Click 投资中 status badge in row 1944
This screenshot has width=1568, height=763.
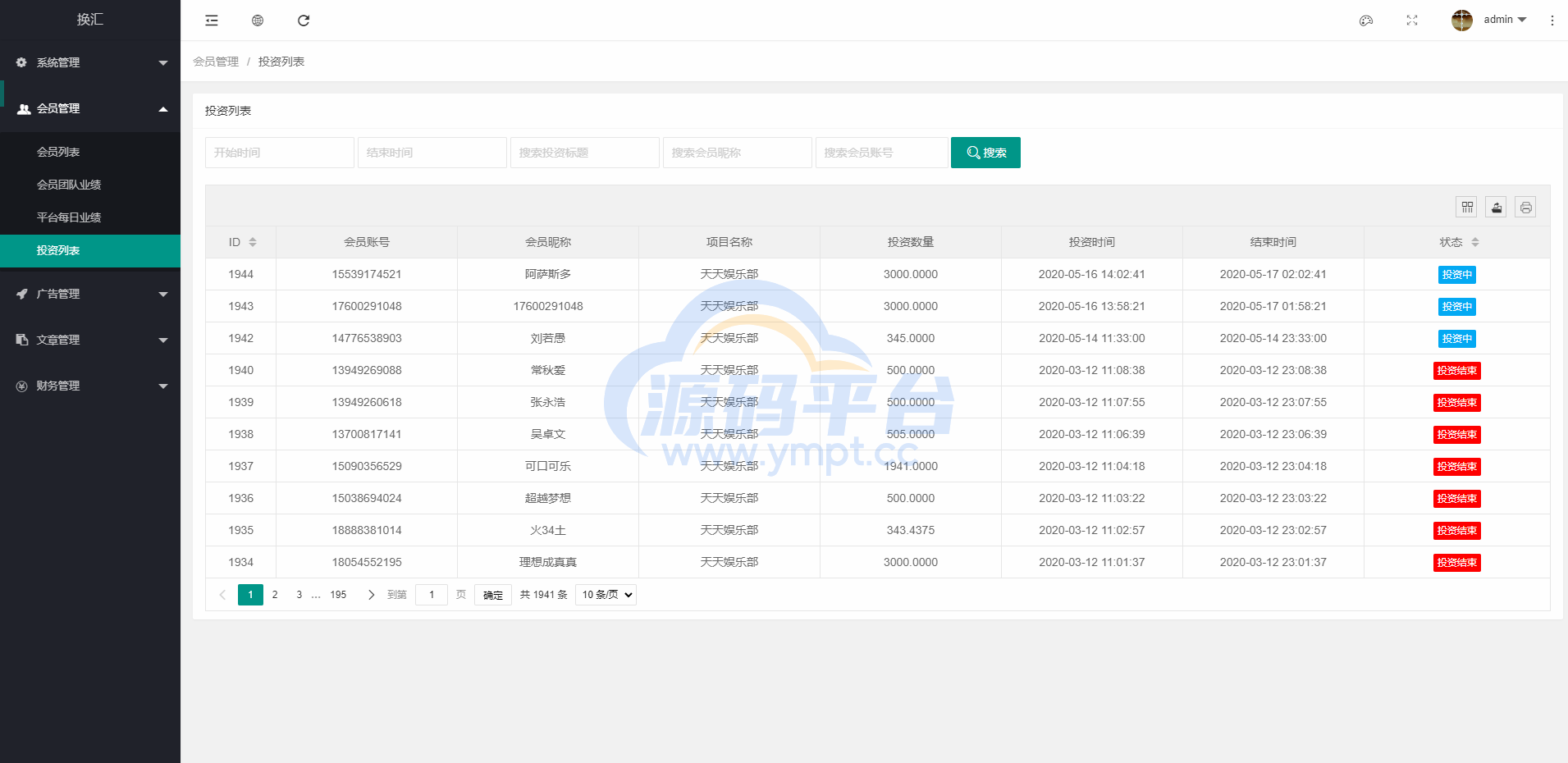pos(1457,275)
